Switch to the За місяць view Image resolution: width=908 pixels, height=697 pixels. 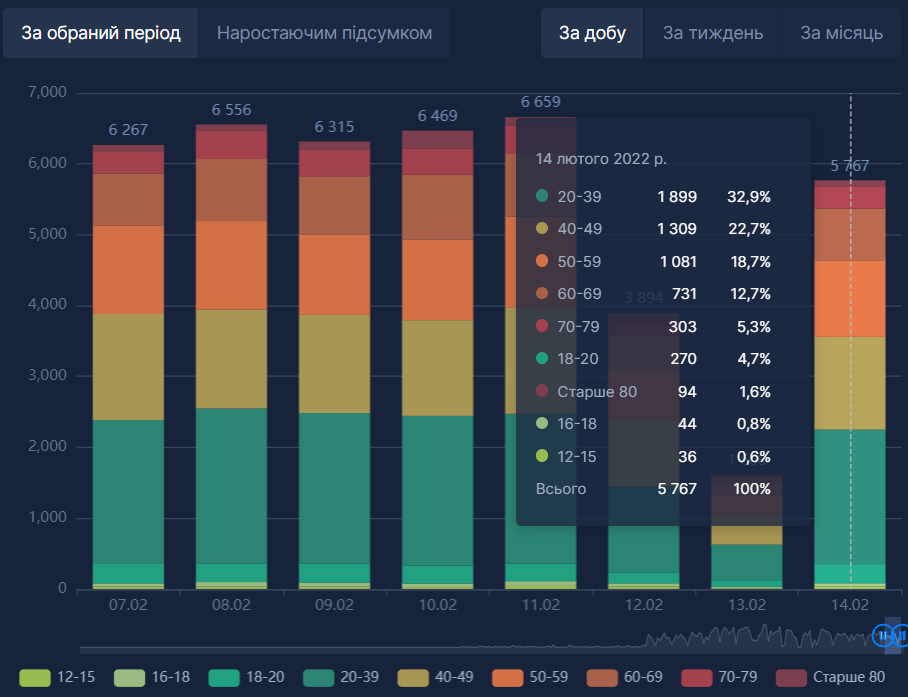[841, 33]
